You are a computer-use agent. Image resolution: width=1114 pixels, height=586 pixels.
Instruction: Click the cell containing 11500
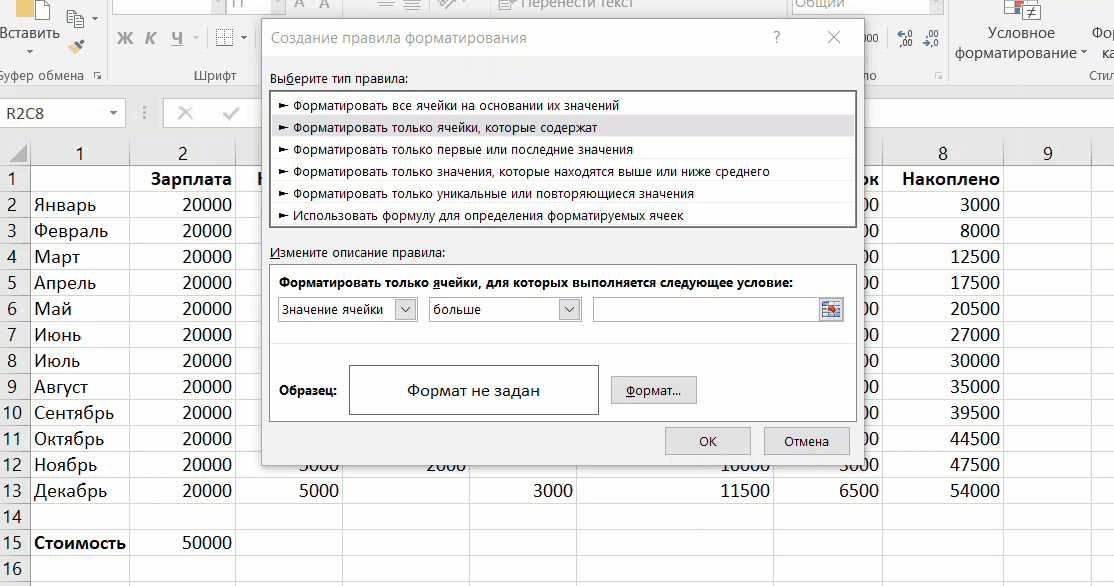point(675,491)
